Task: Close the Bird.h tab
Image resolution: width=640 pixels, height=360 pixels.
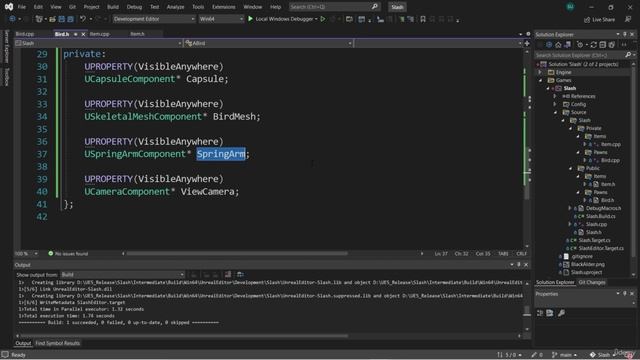Action: pyautogui.click(x=83, y=34)
